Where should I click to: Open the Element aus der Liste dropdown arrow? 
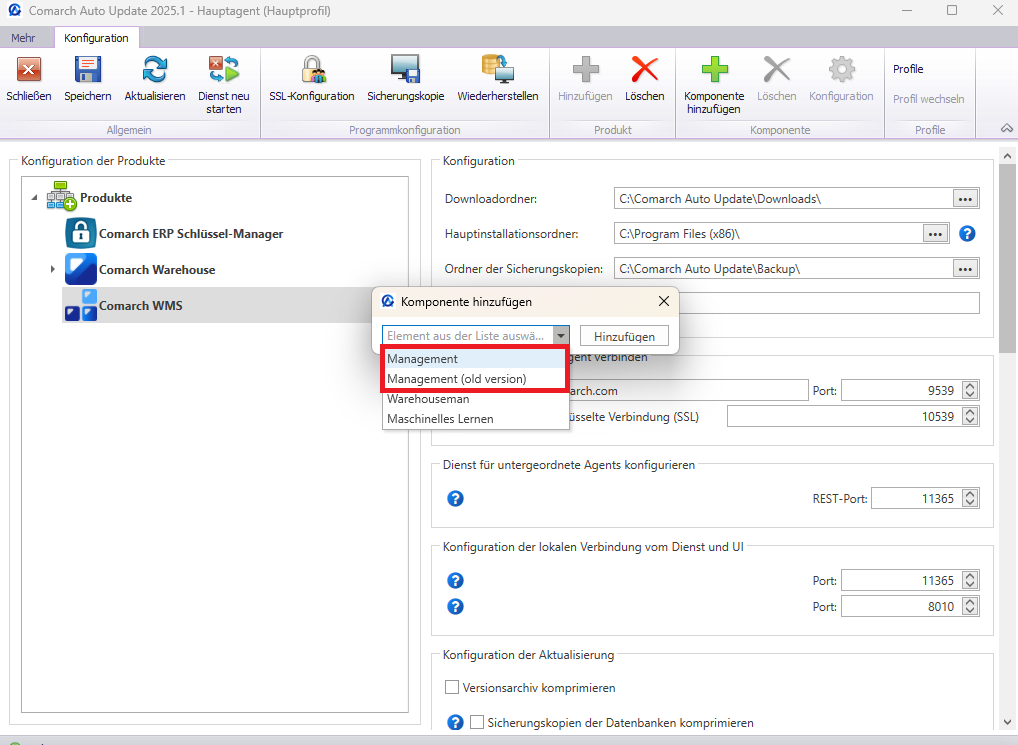[560, 336]
